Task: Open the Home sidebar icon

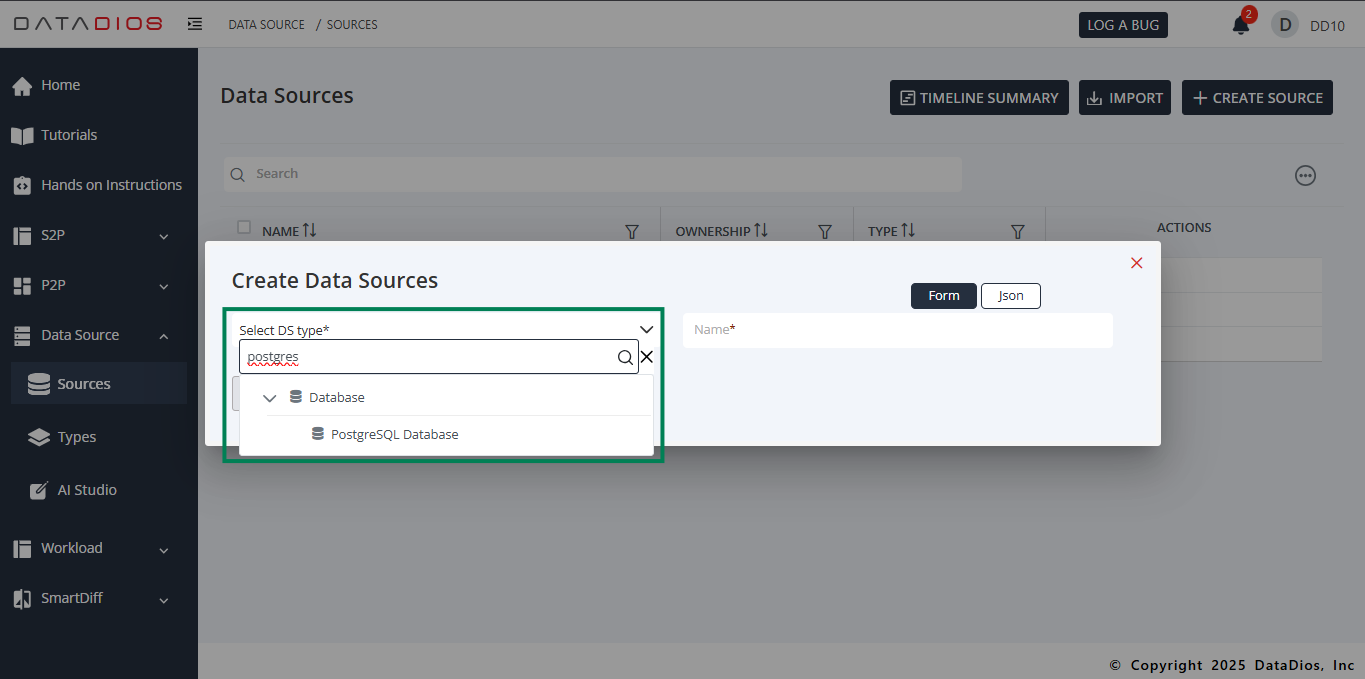Action: point(22,85)
